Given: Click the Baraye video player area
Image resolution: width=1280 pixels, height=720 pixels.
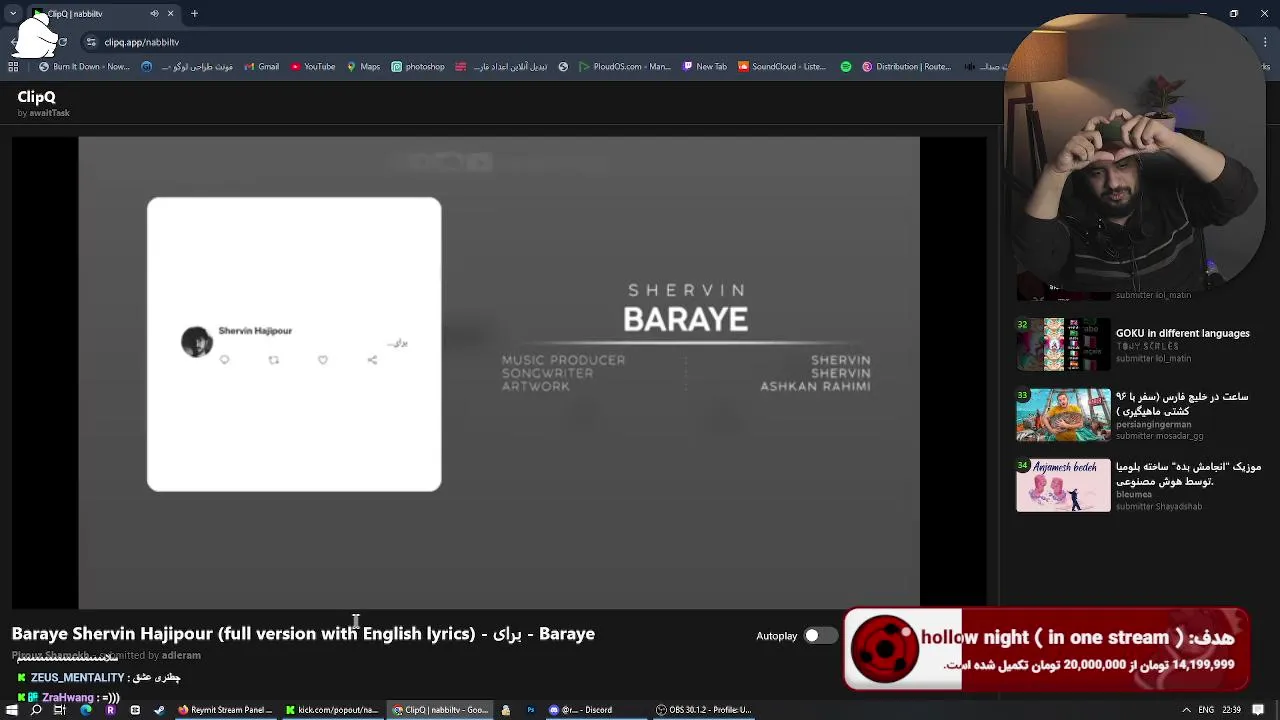Looking at the screenshot, I should coord(499,372).
